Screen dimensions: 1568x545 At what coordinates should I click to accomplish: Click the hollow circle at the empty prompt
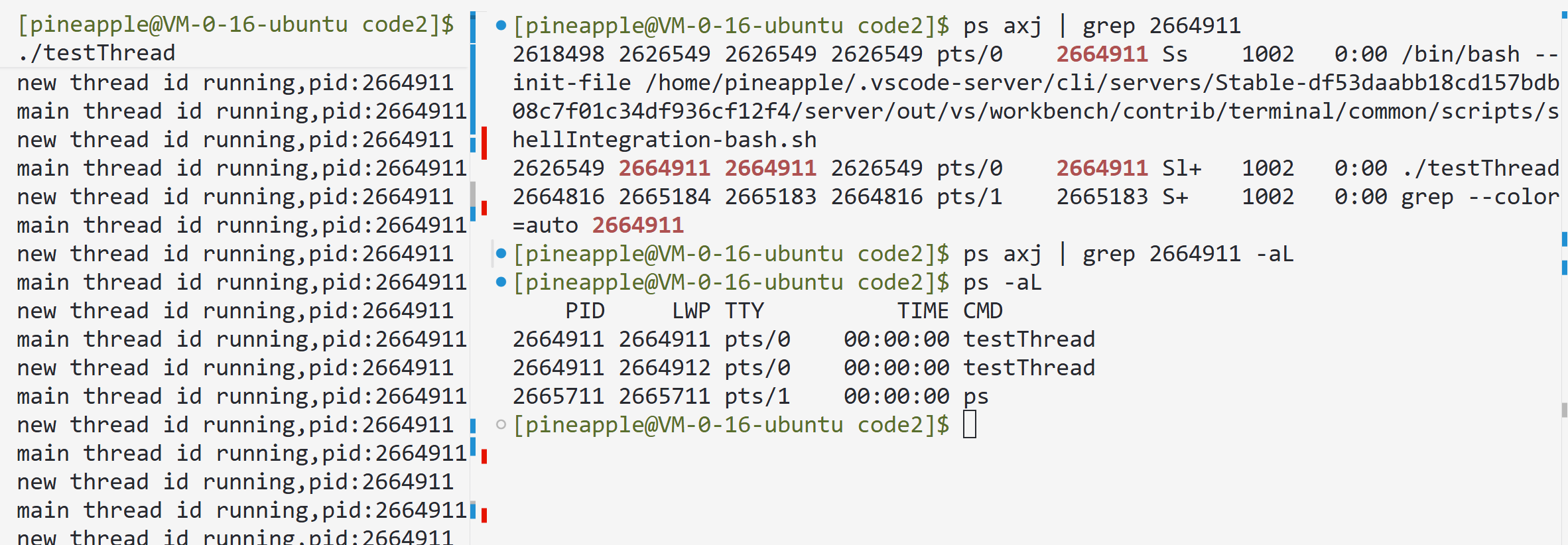pos(501,425)
